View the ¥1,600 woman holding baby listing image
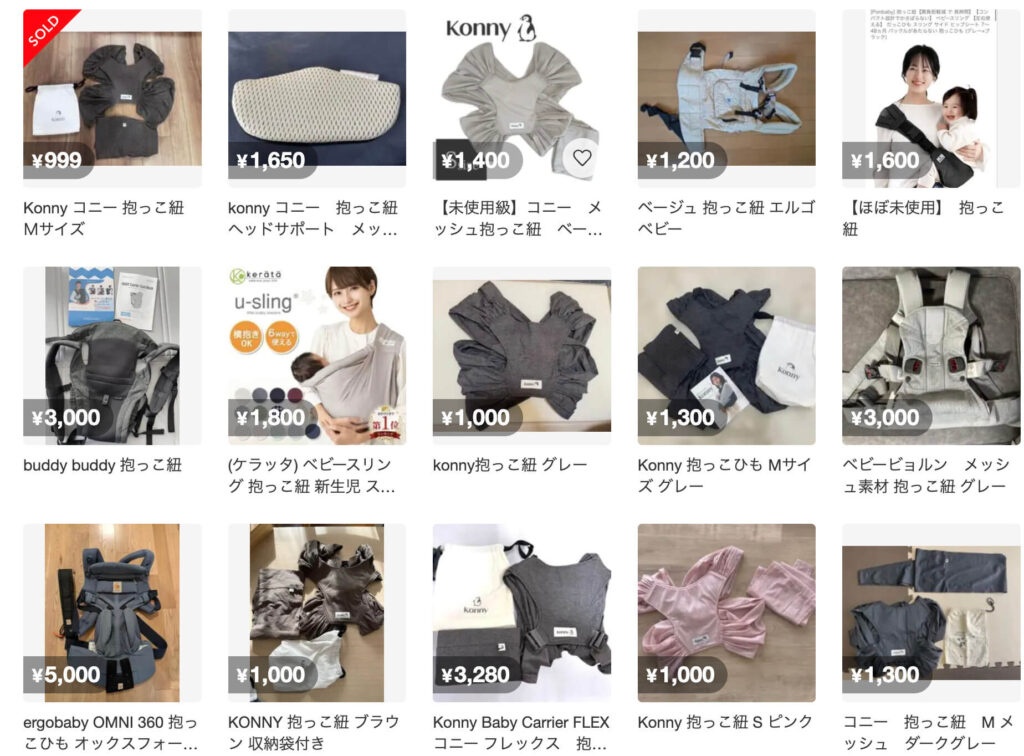 click(931, 99)
